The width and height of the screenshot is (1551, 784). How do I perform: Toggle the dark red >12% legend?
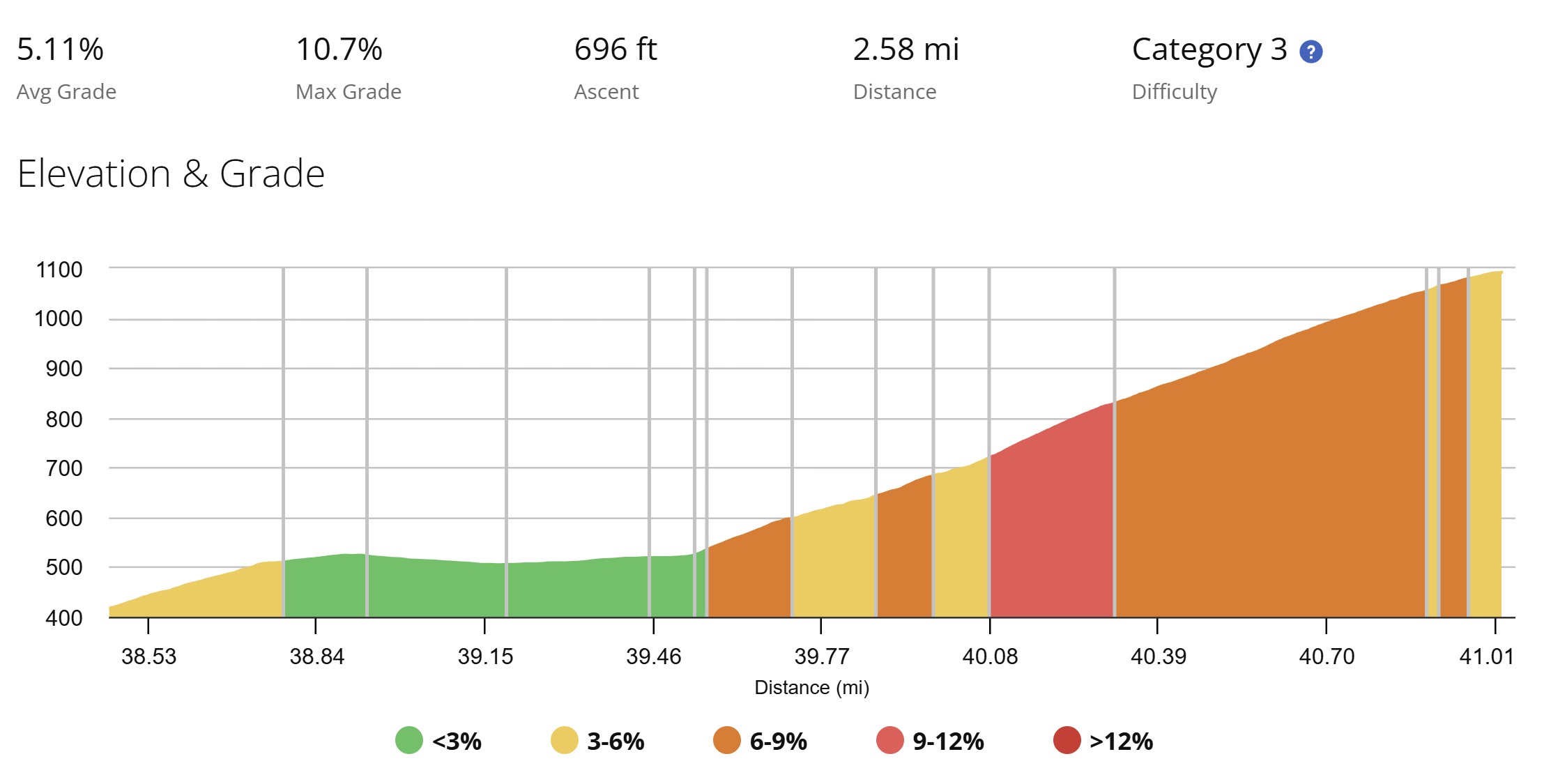[1103, 741]
